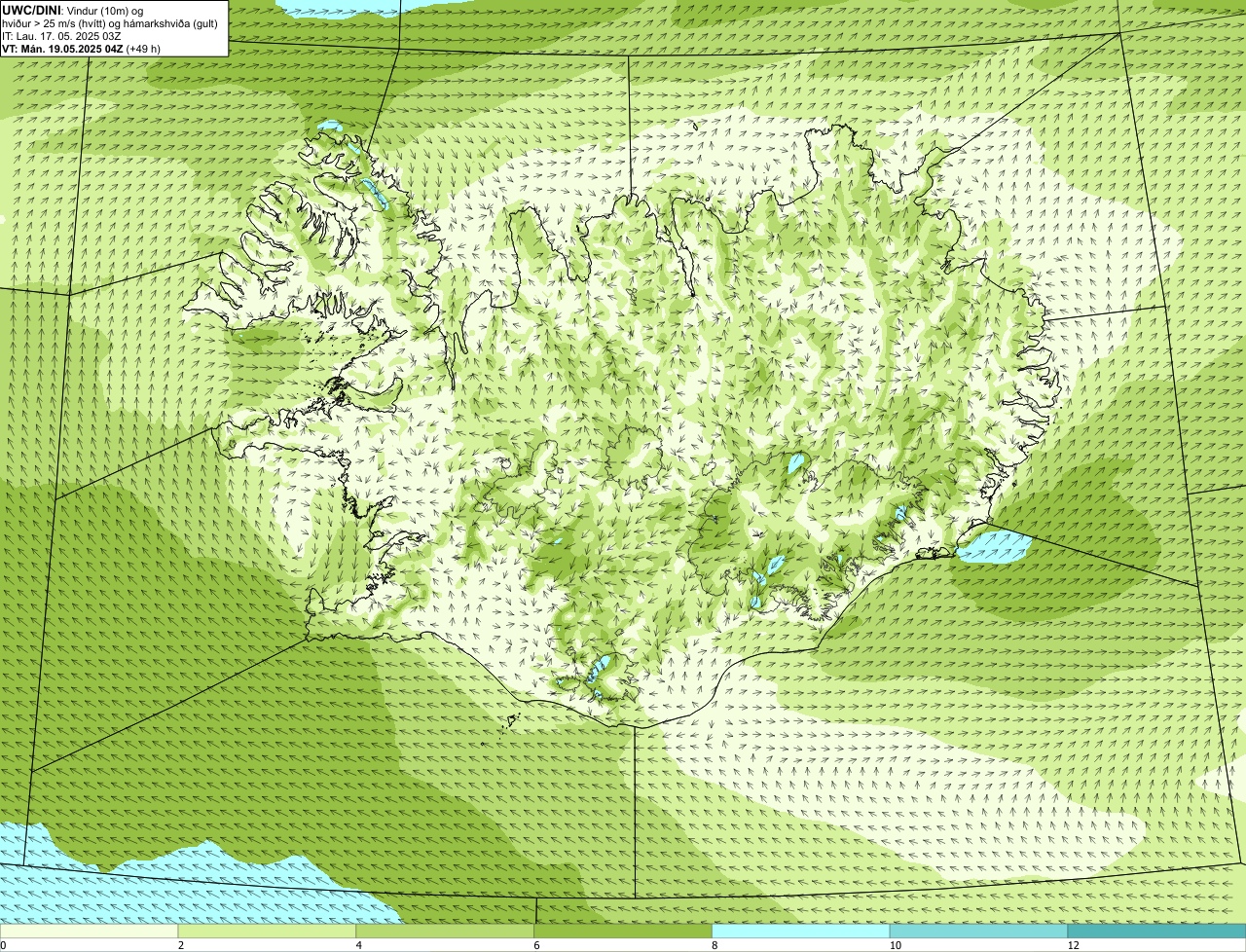1246x952 pixels.
Task: Click the "hviður > 25 m/s (hvítt)" description line
Action: (x=111, y=23)
